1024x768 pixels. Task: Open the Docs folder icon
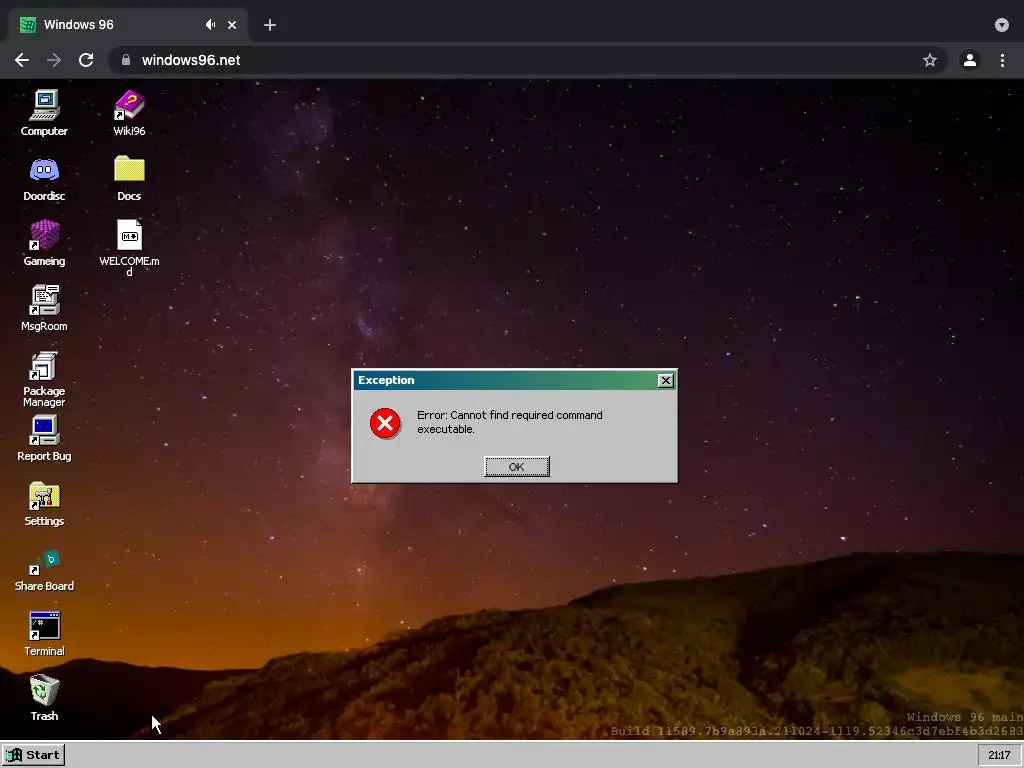coord(129,178)
